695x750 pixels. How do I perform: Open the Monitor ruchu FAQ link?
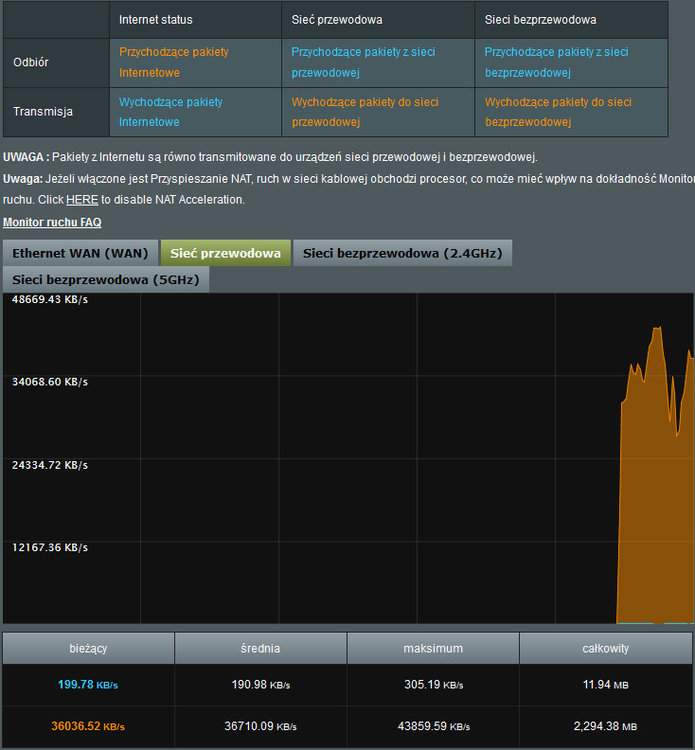52,222
